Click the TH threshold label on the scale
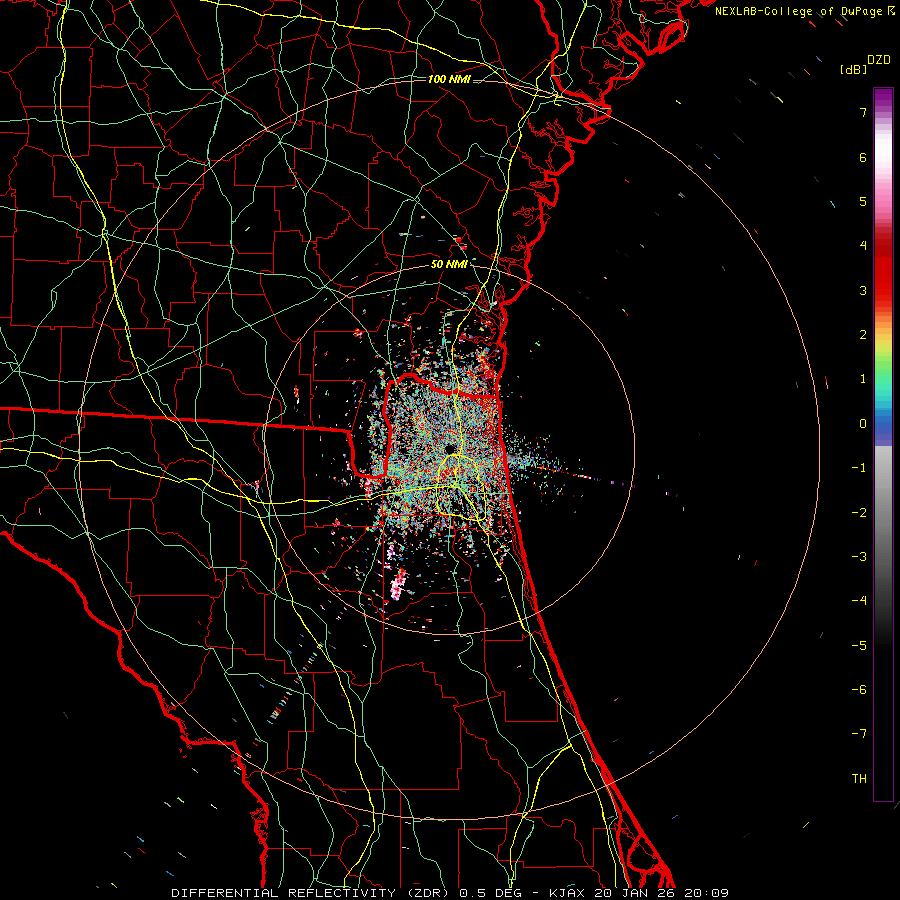The width and height of the screenshot is (900, 900). click(859, 778)
